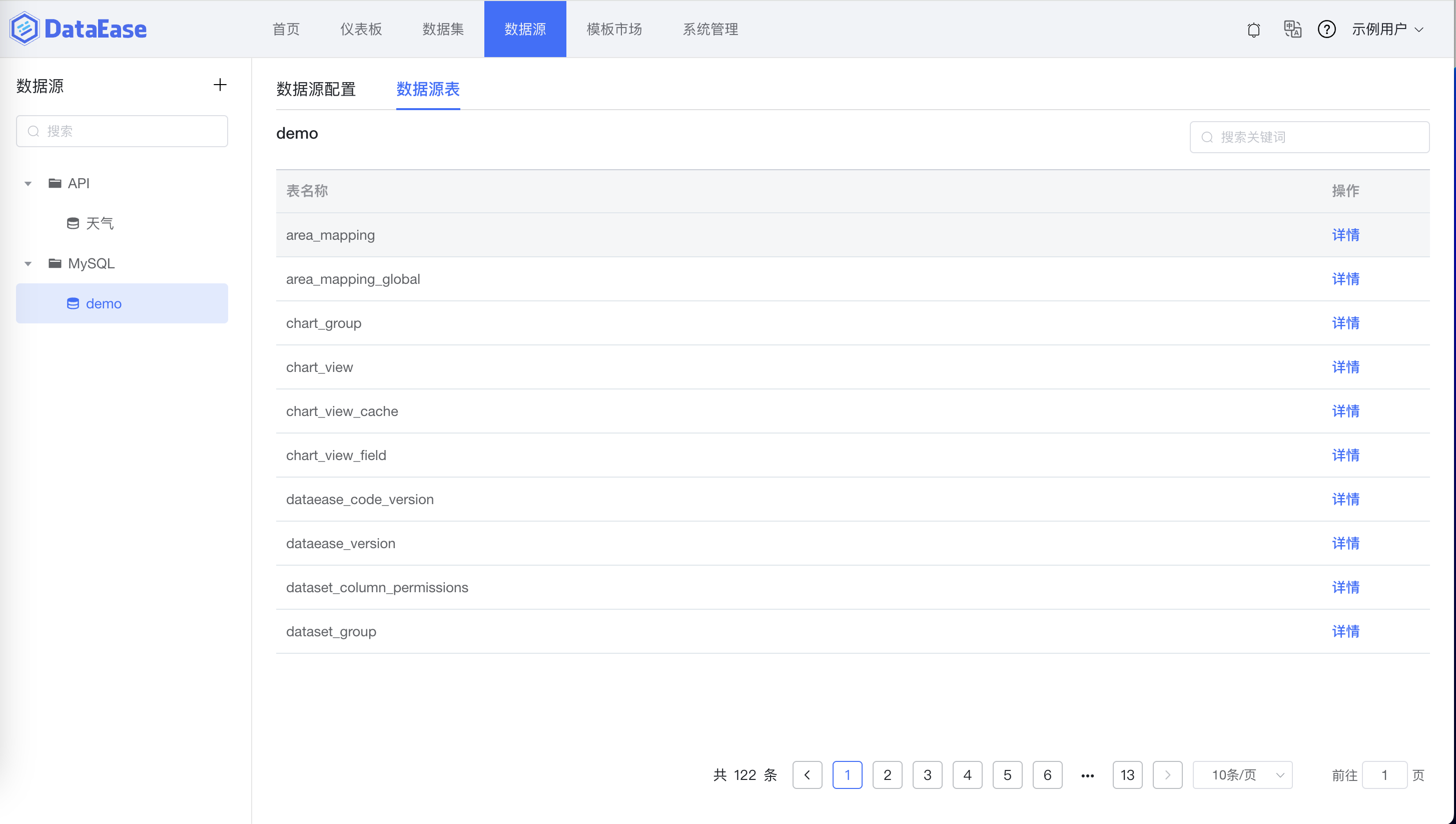Viewport: 1456px width, 824px height.
Task: Open 详情 for dataease_code_version
Action: [x=1345, y=499]
